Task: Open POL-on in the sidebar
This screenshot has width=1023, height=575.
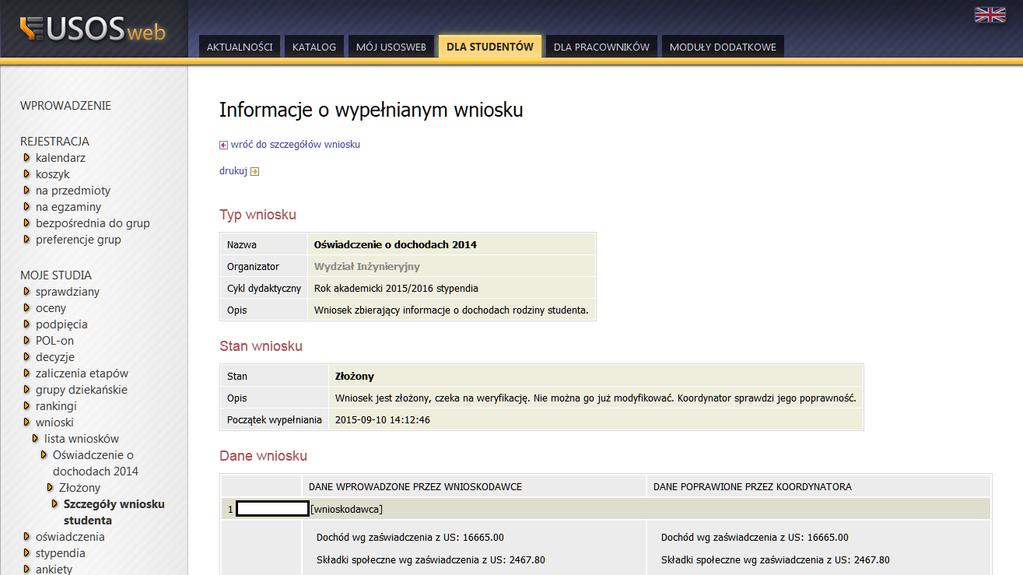Action: click(x=55, y=341)
